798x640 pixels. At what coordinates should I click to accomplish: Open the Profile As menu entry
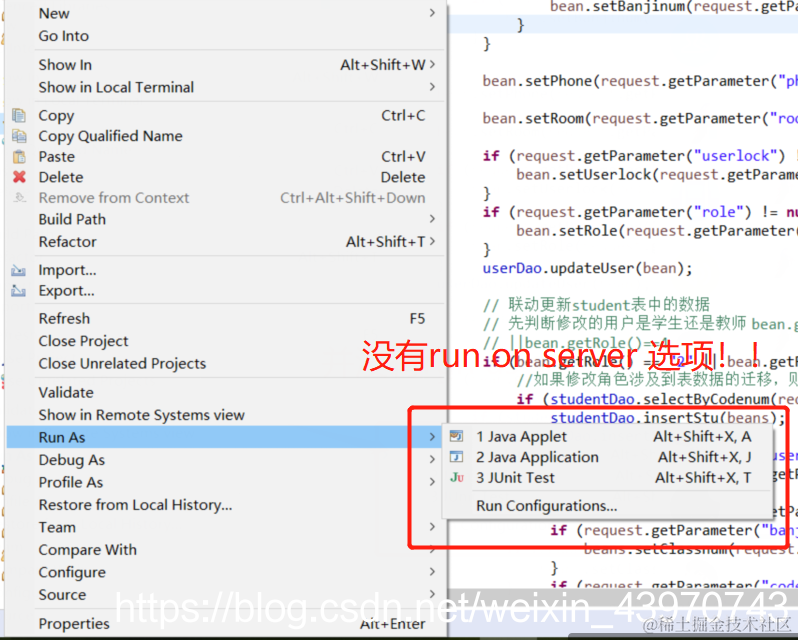226,482
